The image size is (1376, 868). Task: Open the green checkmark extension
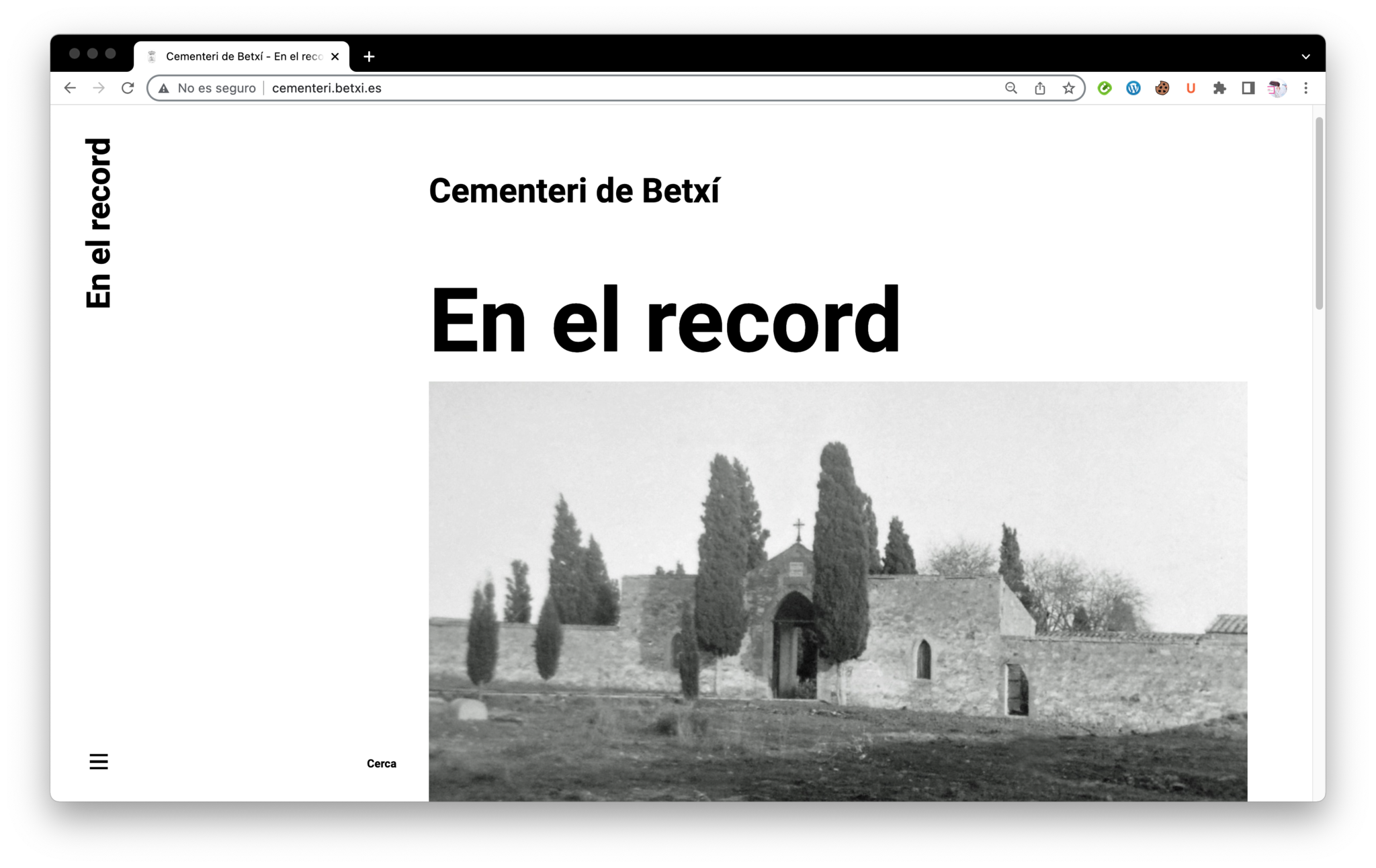click(x=1105, y=88)
